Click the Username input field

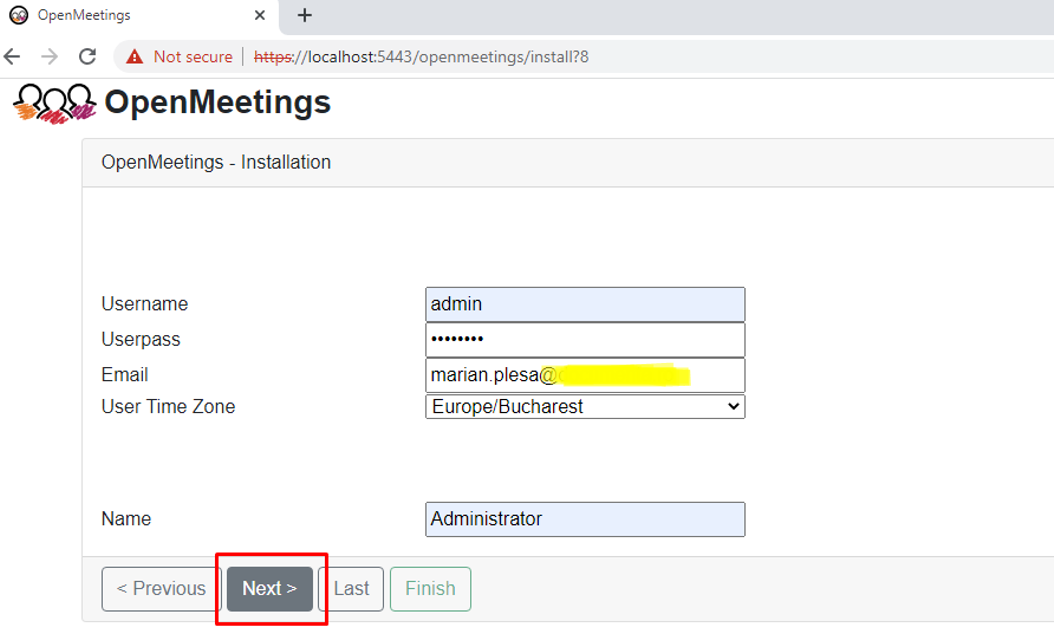[x=585, y=305]
